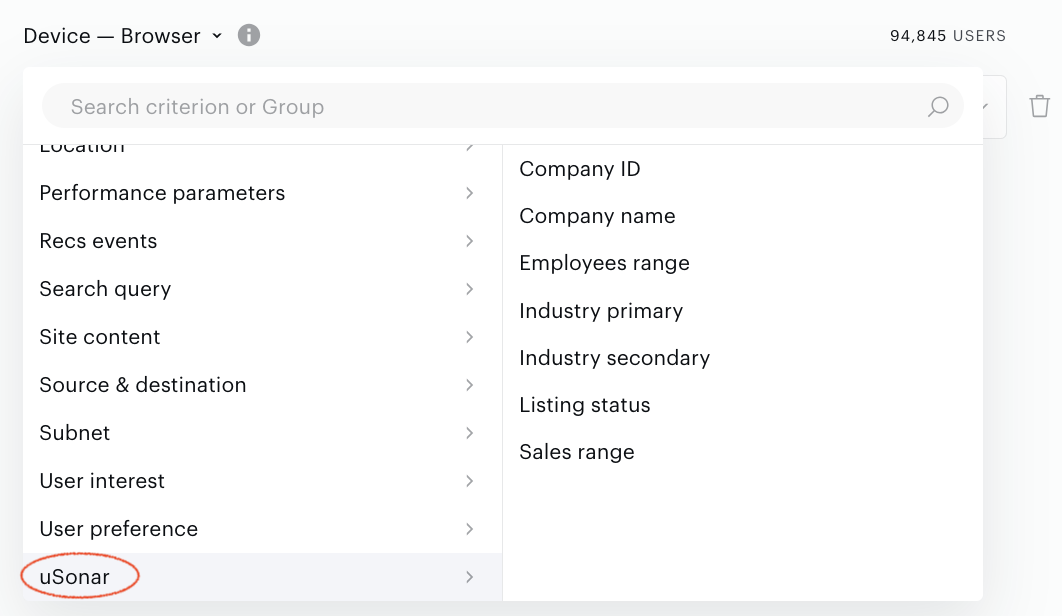Open the Device — Browser dropdown
Viewport: 1062px width, 616px height.
click(123, 35)
